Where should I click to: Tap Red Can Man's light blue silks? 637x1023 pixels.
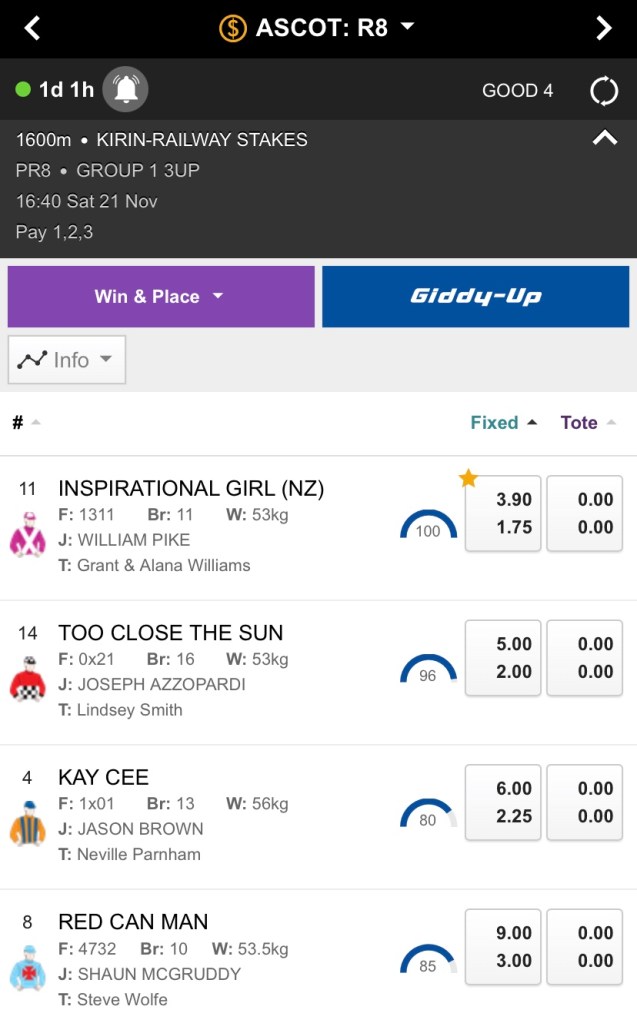coord(27,968)
